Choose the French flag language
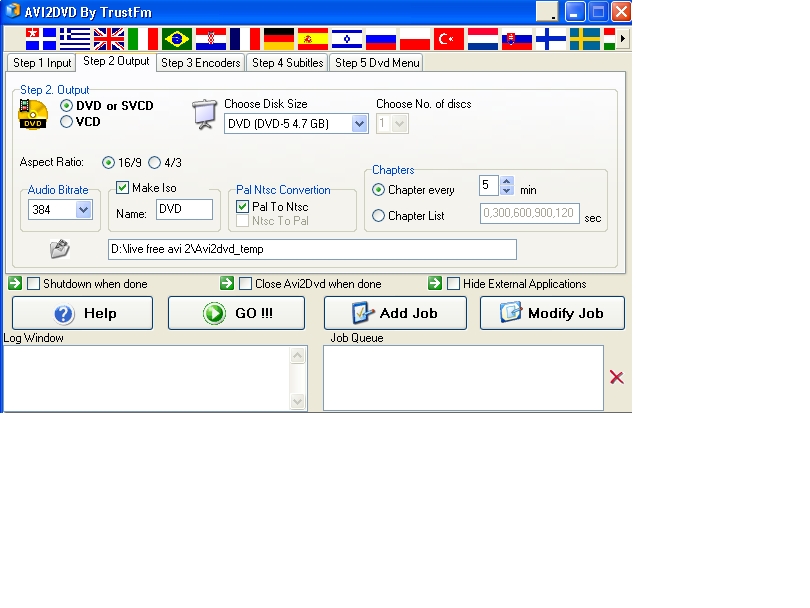 click(x=245, y=39)
